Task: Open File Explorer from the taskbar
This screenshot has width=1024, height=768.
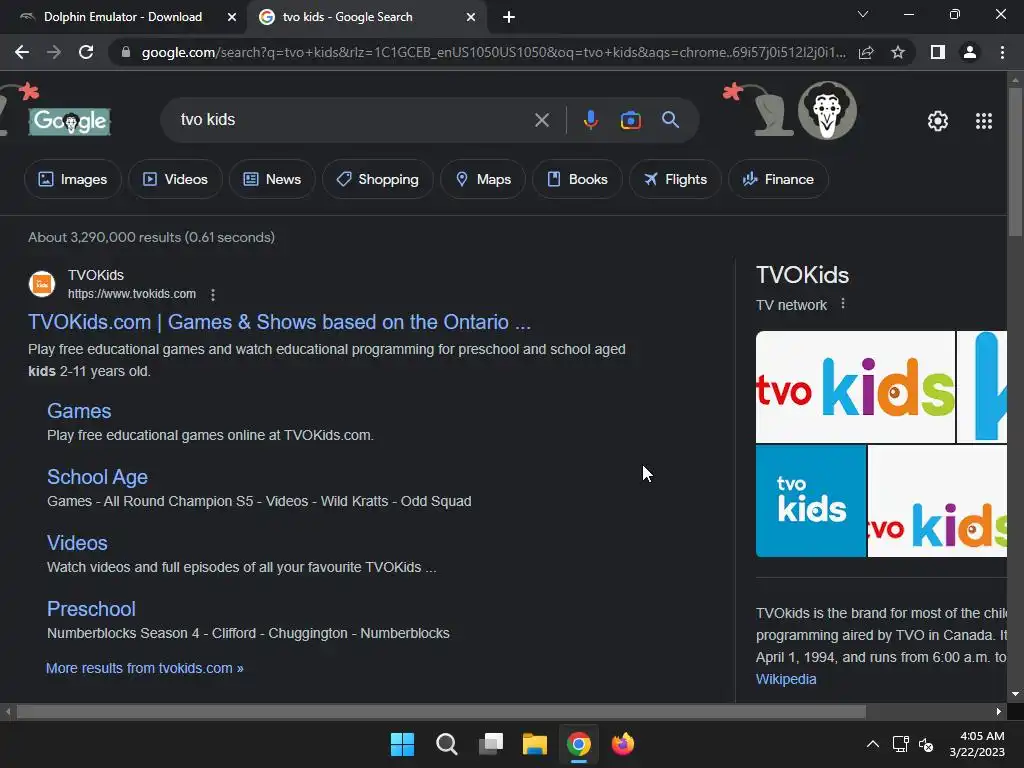Action: click(x=535, y=744)
